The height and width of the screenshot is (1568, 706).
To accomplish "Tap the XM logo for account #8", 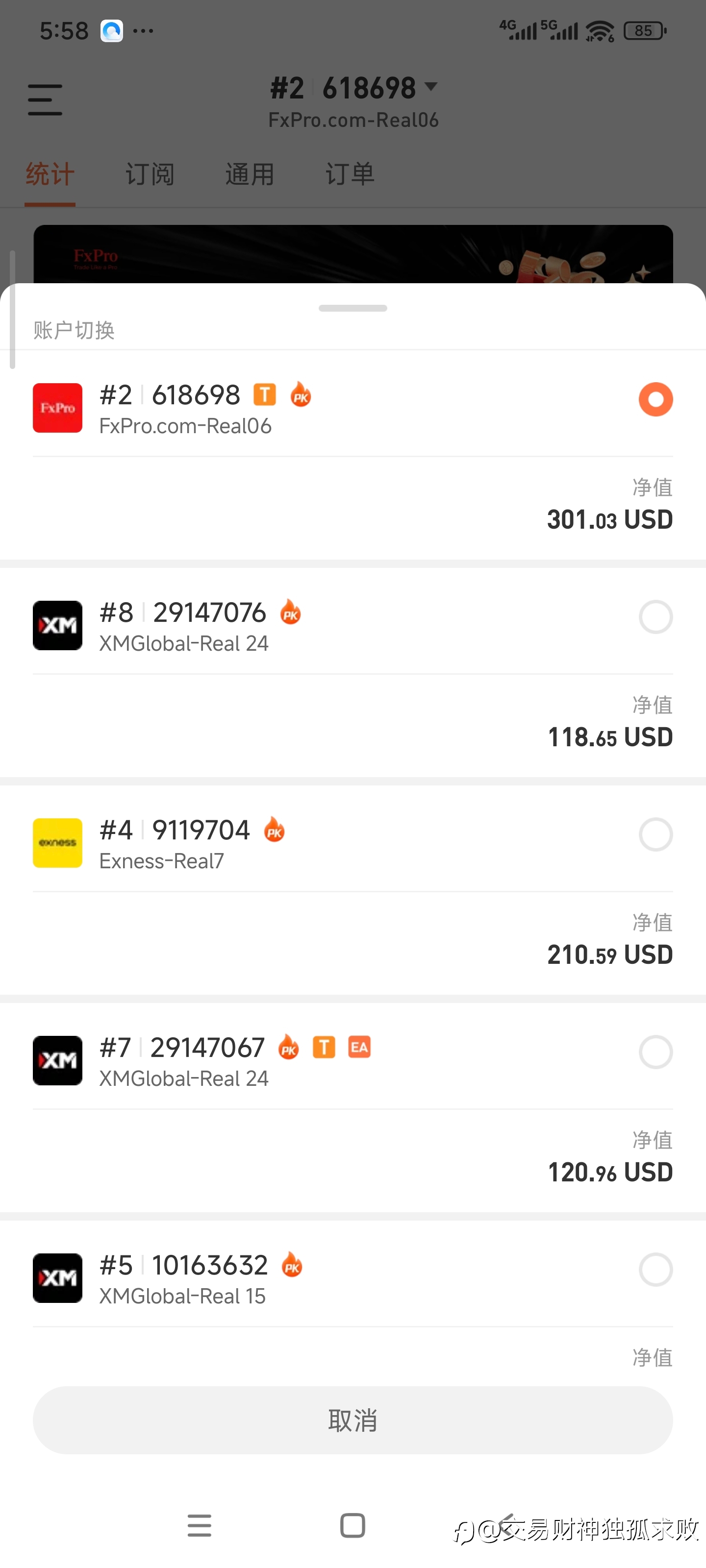I will point(57,625).
